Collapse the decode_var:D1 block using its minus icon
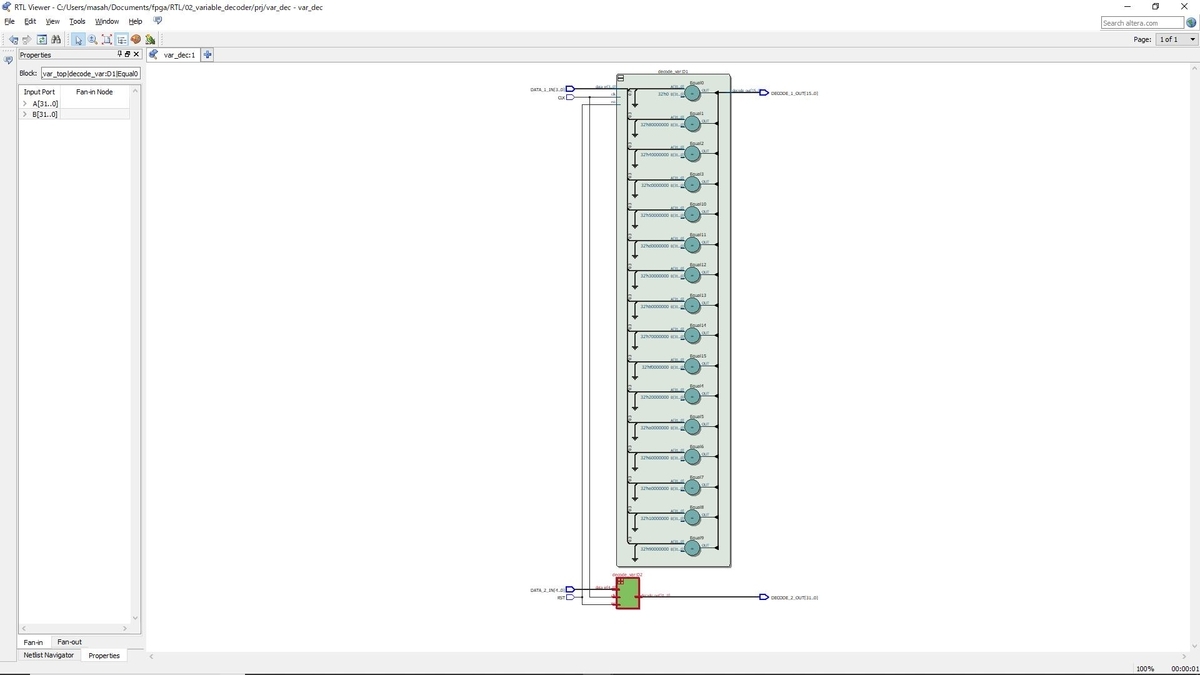Image resolution: width=1200 pixels, height=675 pixels. [x=621, y=77]
